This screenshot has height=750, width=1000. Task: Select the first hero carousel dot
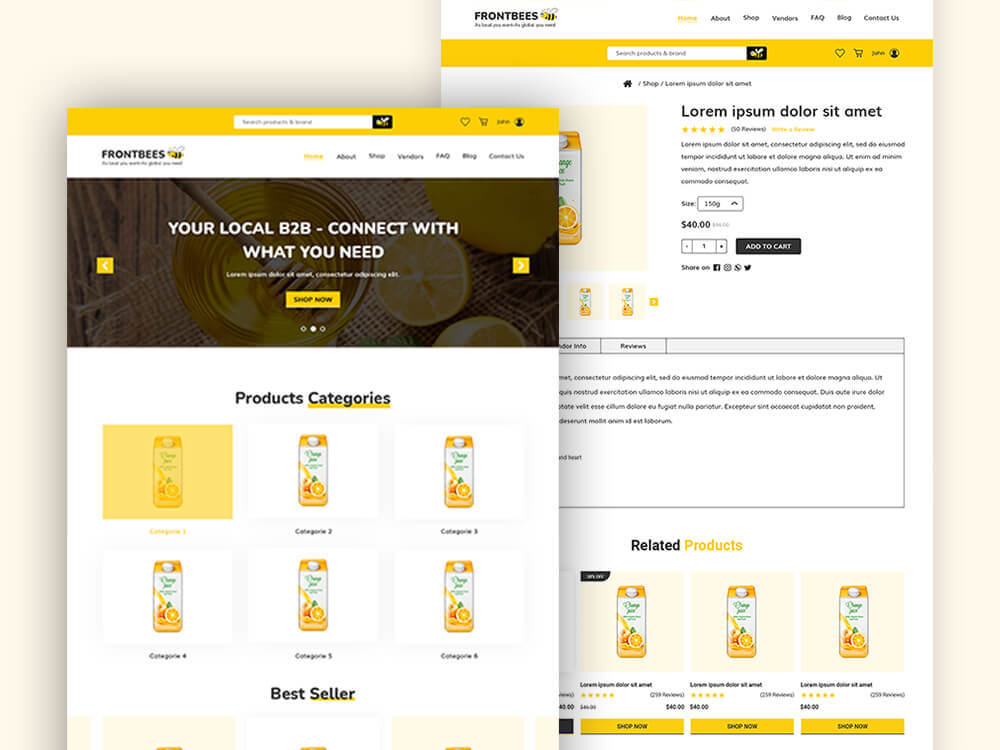click(x=303, y=328)
